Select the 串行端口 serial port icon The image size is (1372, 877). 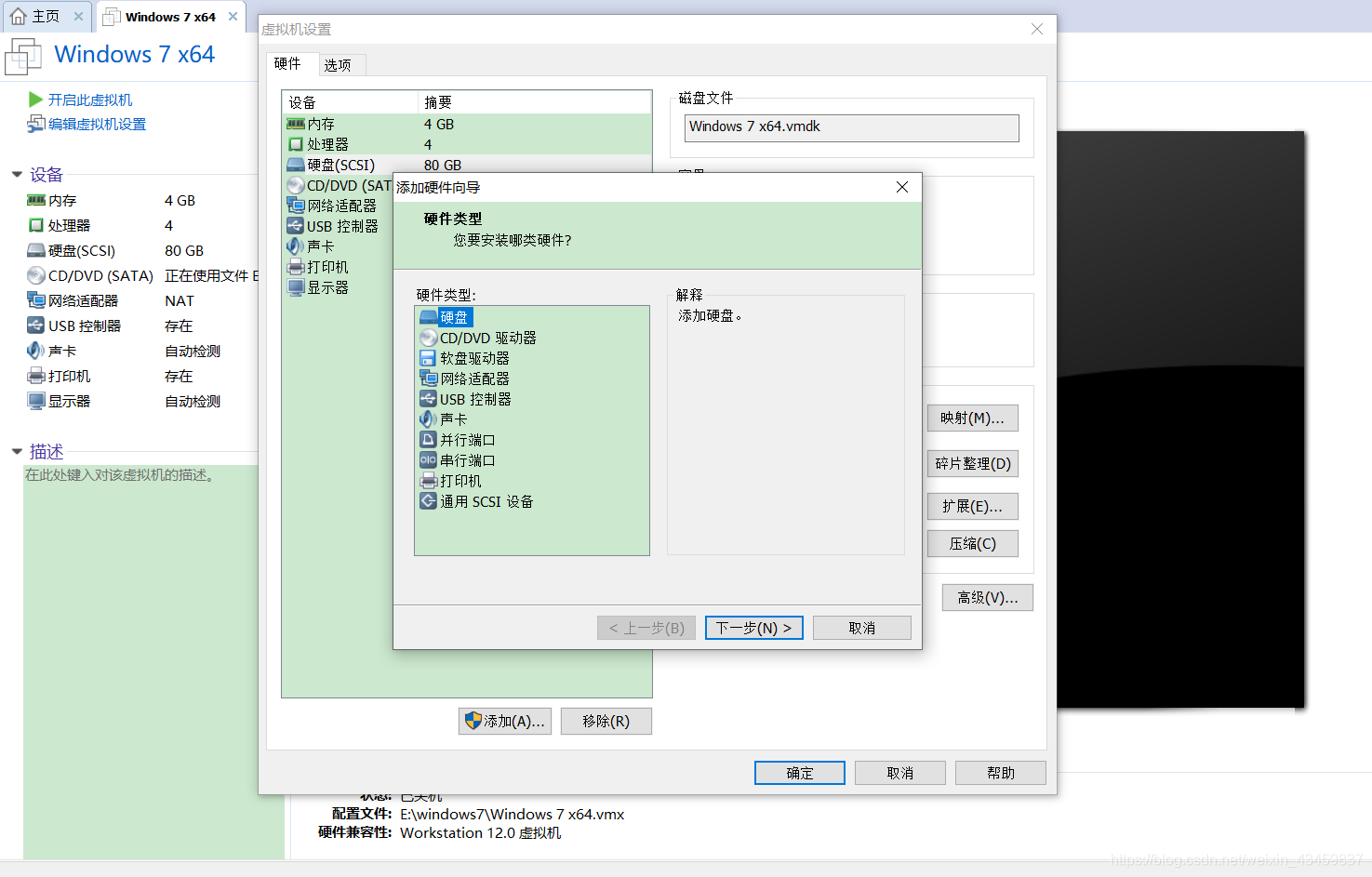[428, 460]
